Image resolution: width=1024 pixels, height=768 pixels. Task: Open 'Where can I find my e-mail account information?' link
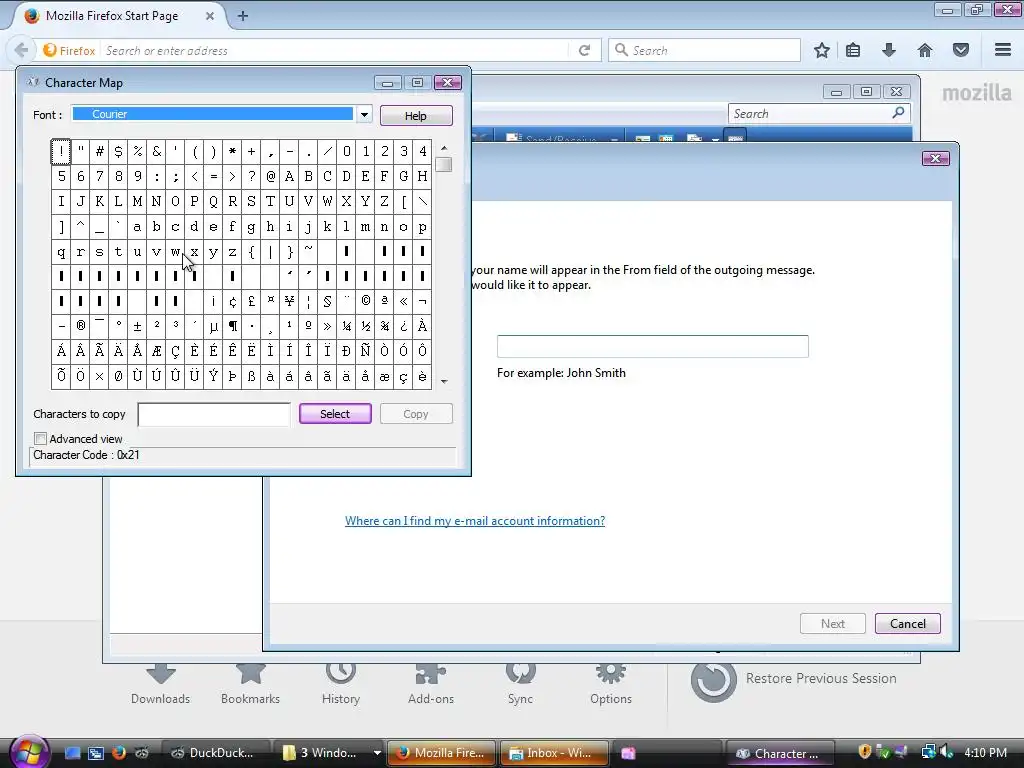click(x=475, y=520)
